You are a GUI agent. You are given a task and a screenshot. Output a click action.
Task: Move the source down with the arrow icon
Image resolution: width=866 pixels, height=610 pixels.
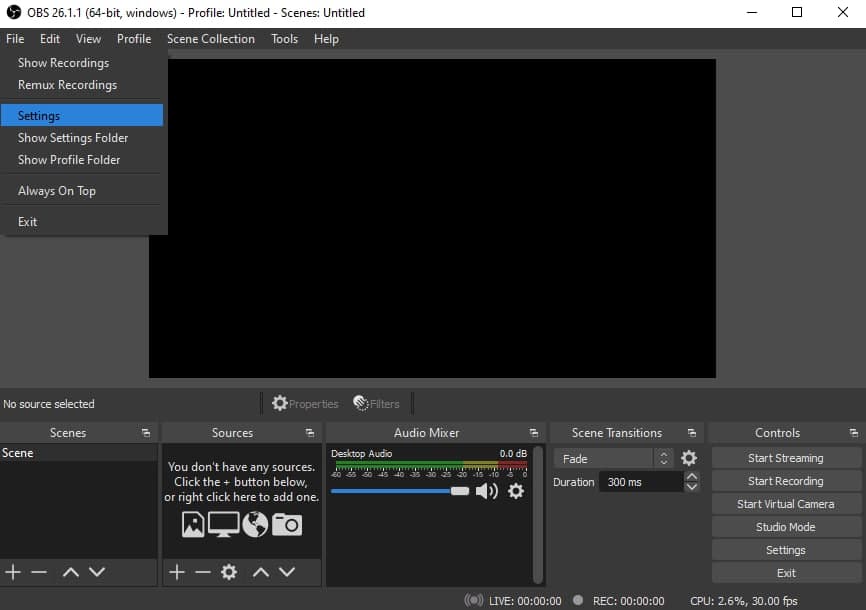pyautogui.click(x=287, y=572)
